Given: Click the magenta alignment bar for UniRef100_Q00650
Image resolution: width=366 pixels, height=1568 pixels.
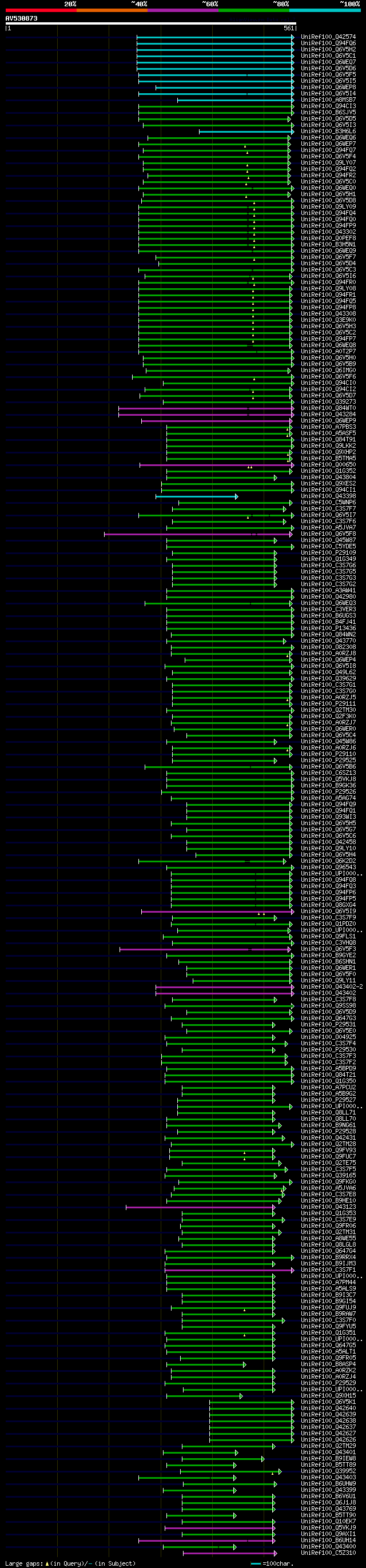Looking at the screenshot, I should [x=216, y=465].
